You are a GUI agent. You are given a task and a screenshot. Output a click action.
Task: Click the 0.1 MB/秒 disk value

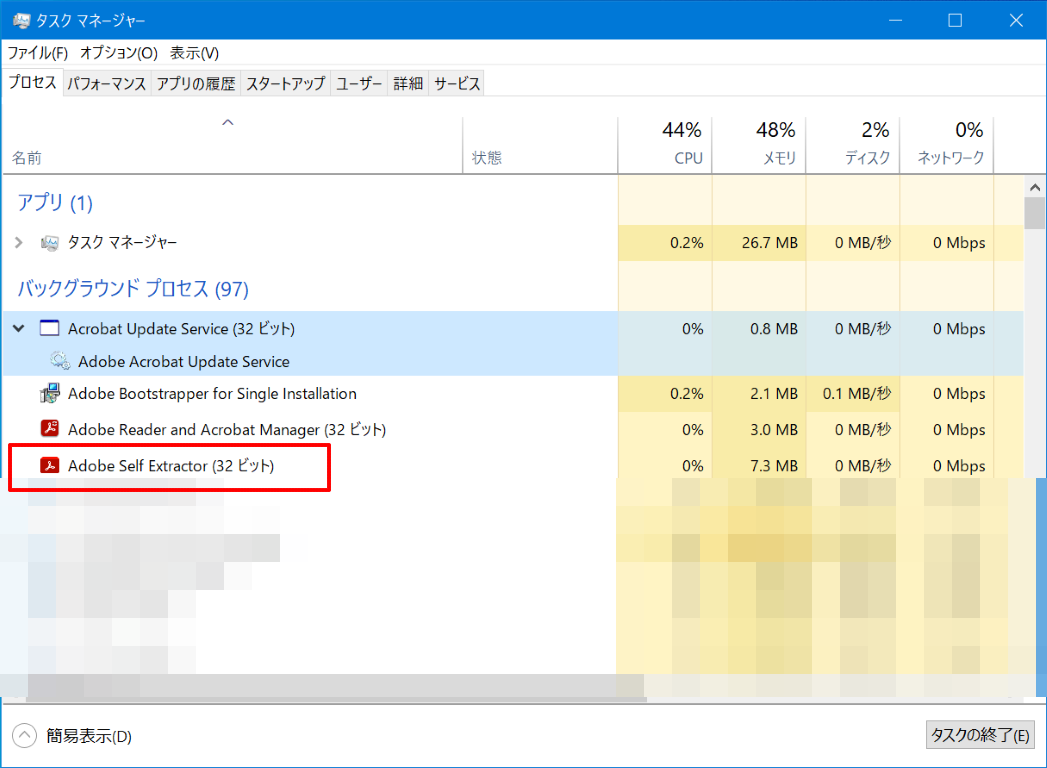pos(857,393)
